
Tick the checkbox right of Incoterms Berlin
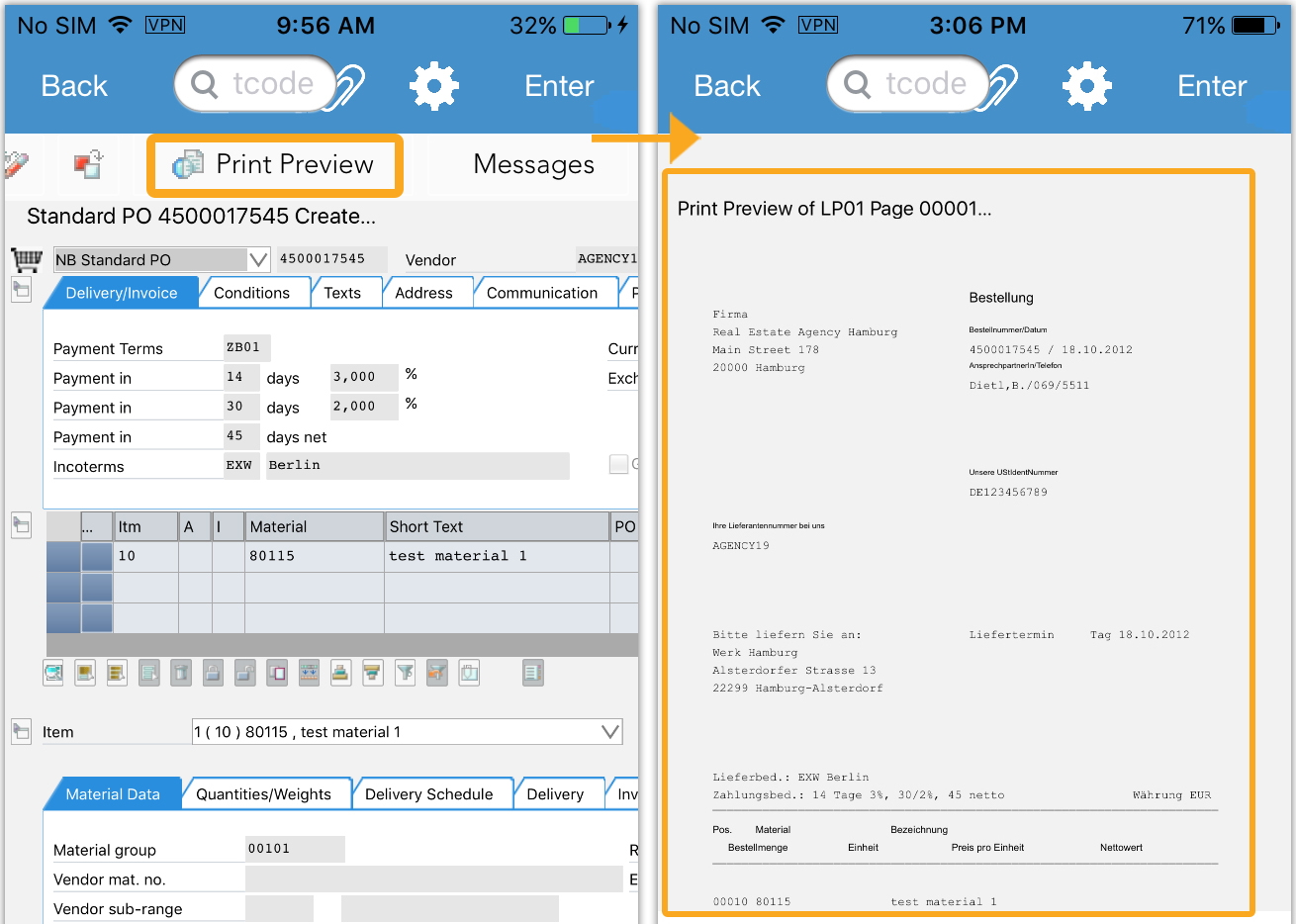click(x=618, y=464)
